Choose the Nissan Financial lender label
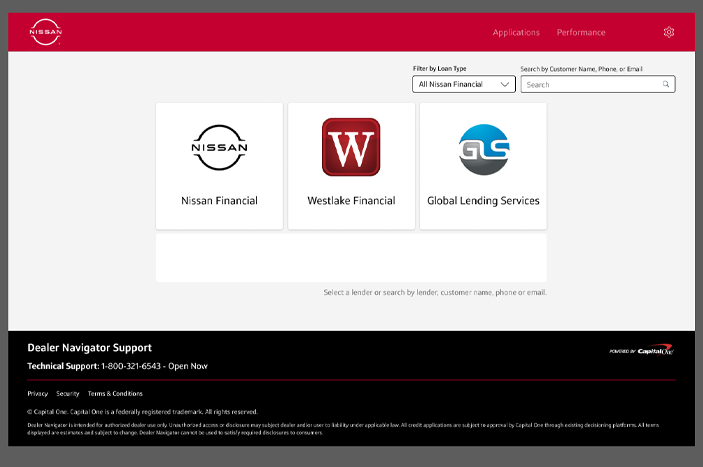703x467 pixels. point(219,201)
